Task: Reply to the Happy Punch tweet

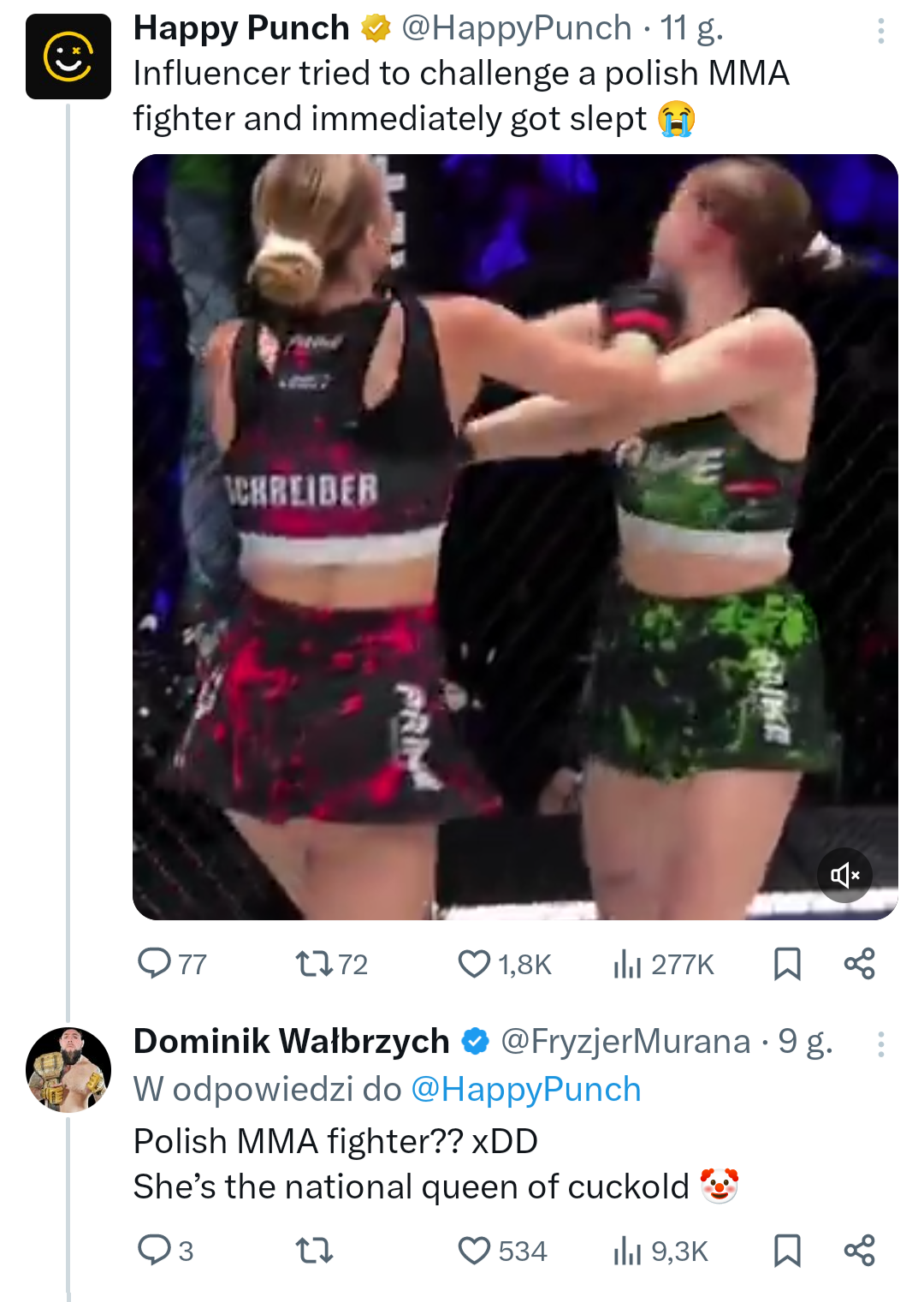Action: [x=155, y=963]
